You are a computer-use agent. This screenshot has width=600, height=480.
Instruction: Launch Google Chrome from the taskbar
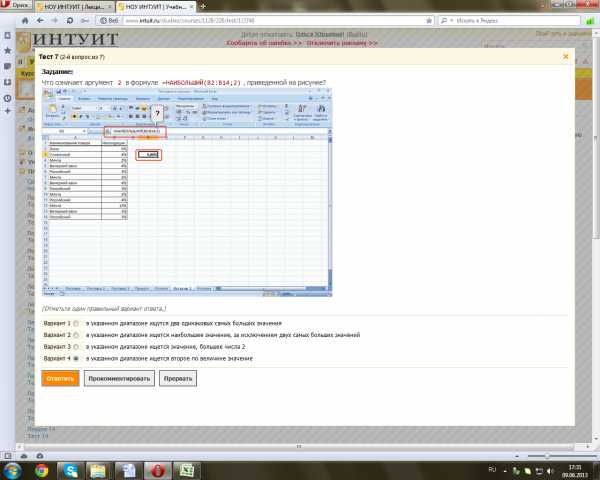point(41,471)
